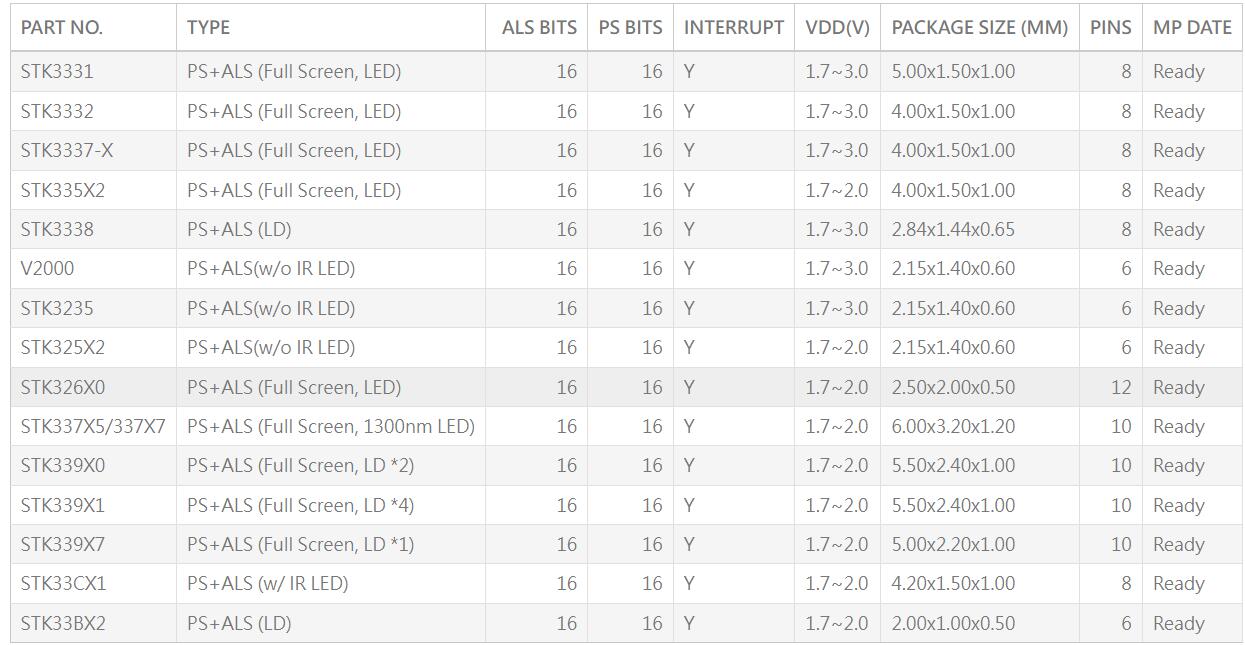Screen dimensions: 1245x645
Task: Open the STK33BX2 part entry
Action: 63,624
